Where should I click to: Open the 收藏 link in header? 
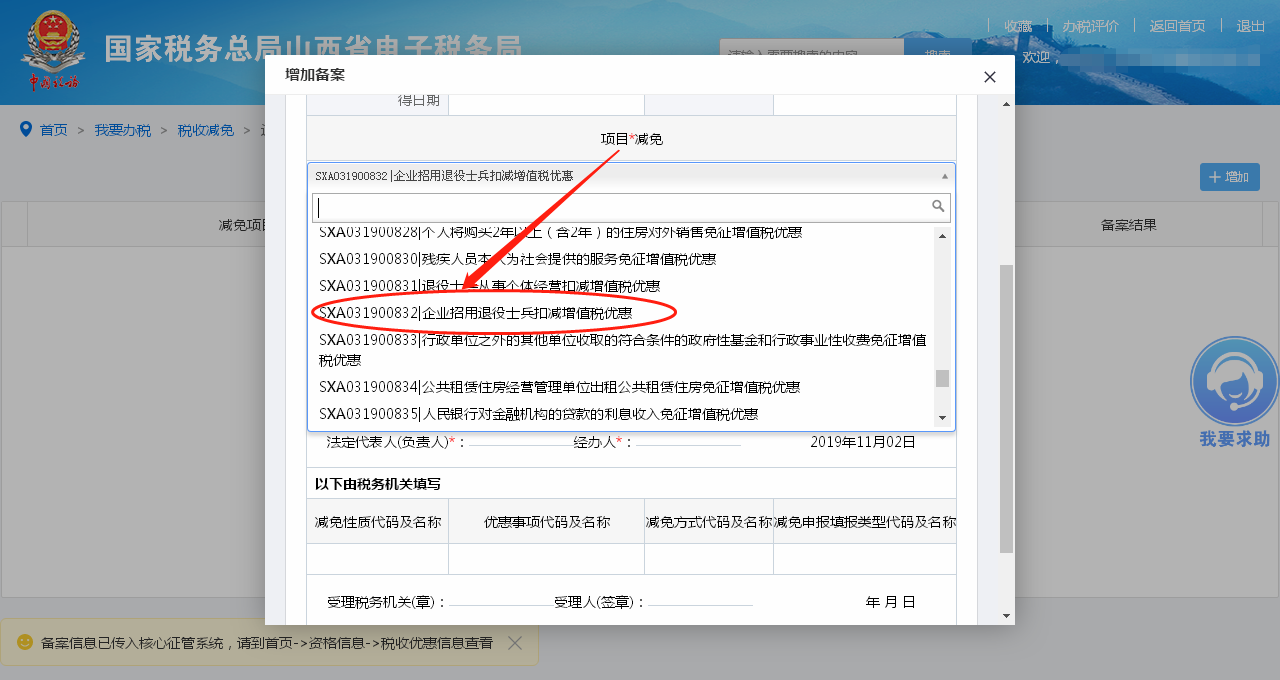[1018, 26]
